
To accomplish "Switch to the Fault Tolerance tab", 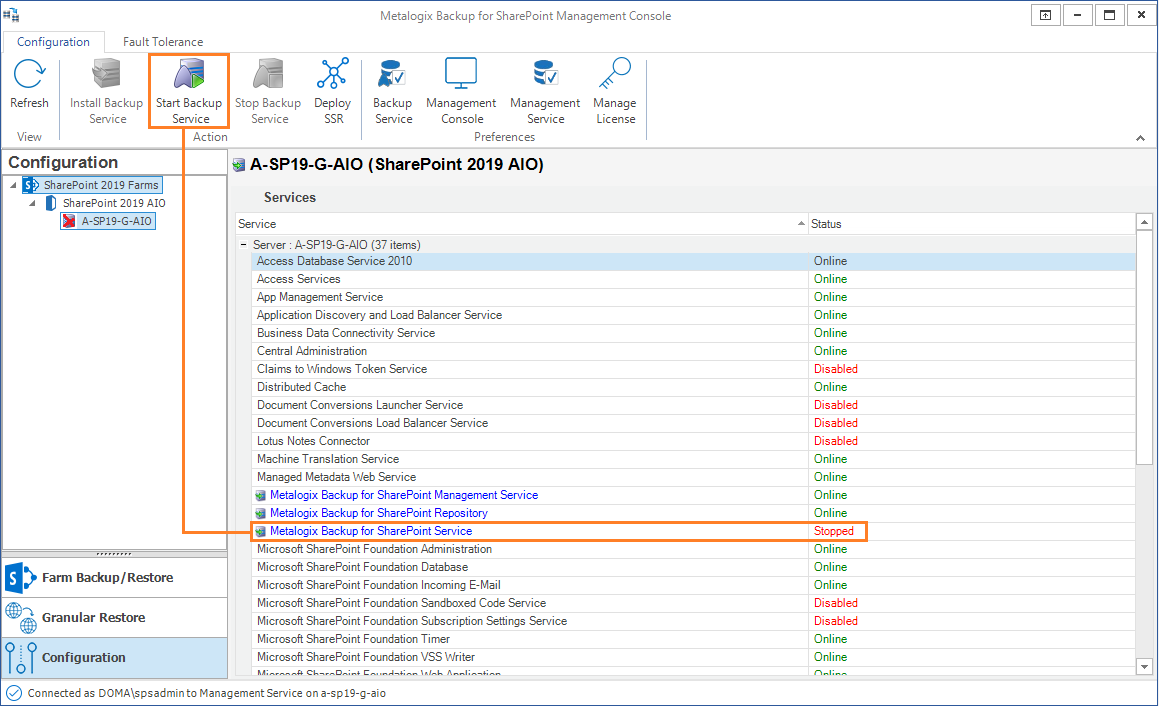I will click(x=163, y=42).
